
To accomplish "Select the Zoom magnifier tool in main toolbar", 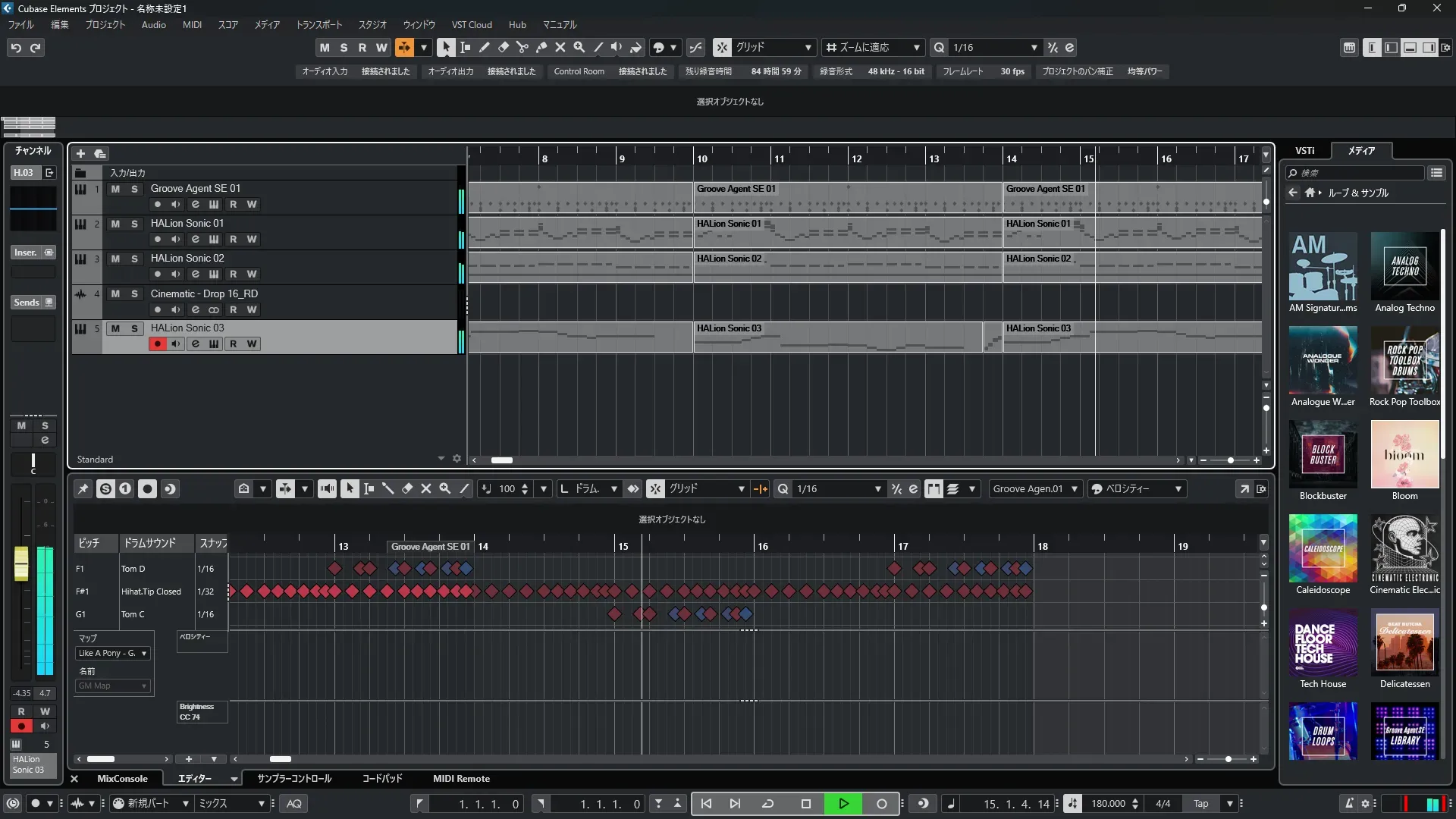I will 579,48.
